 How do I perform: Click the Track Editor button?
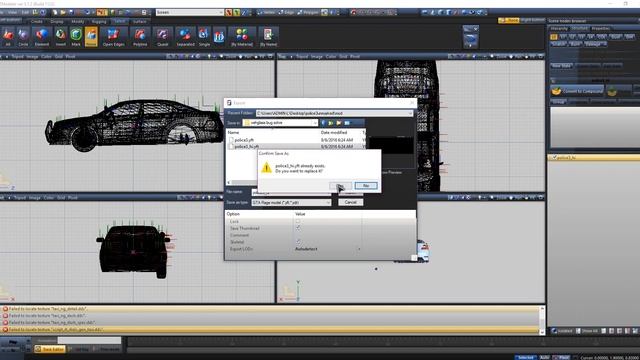[x=49, y=349]
